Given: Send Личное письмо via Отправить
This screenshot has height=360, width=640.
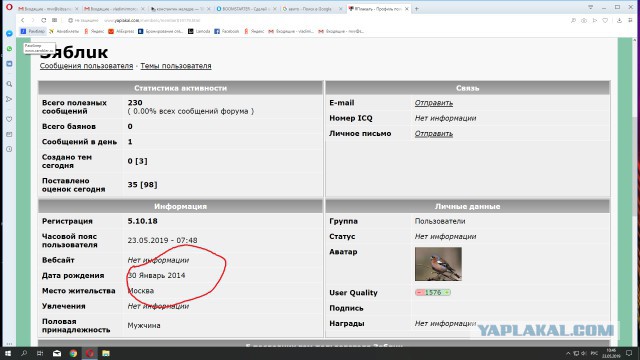Looking at the screenshot, I should coord(433,133).
